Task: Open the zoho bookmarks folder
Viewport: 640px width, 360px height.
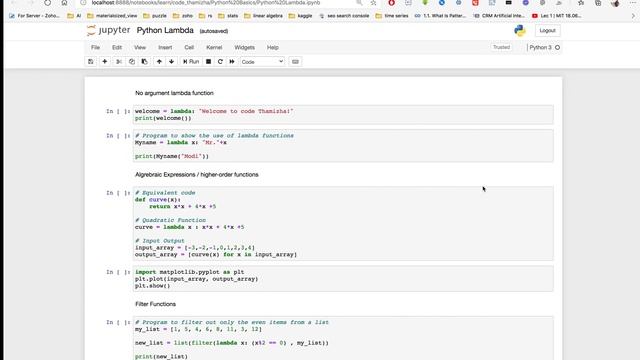Action: [183, 16]
